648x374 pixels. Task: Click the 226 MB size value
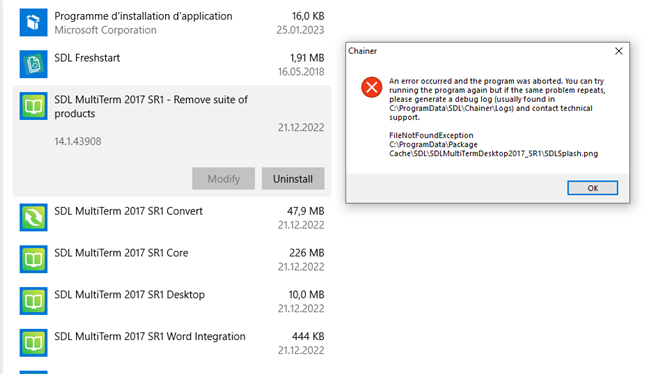307,253
